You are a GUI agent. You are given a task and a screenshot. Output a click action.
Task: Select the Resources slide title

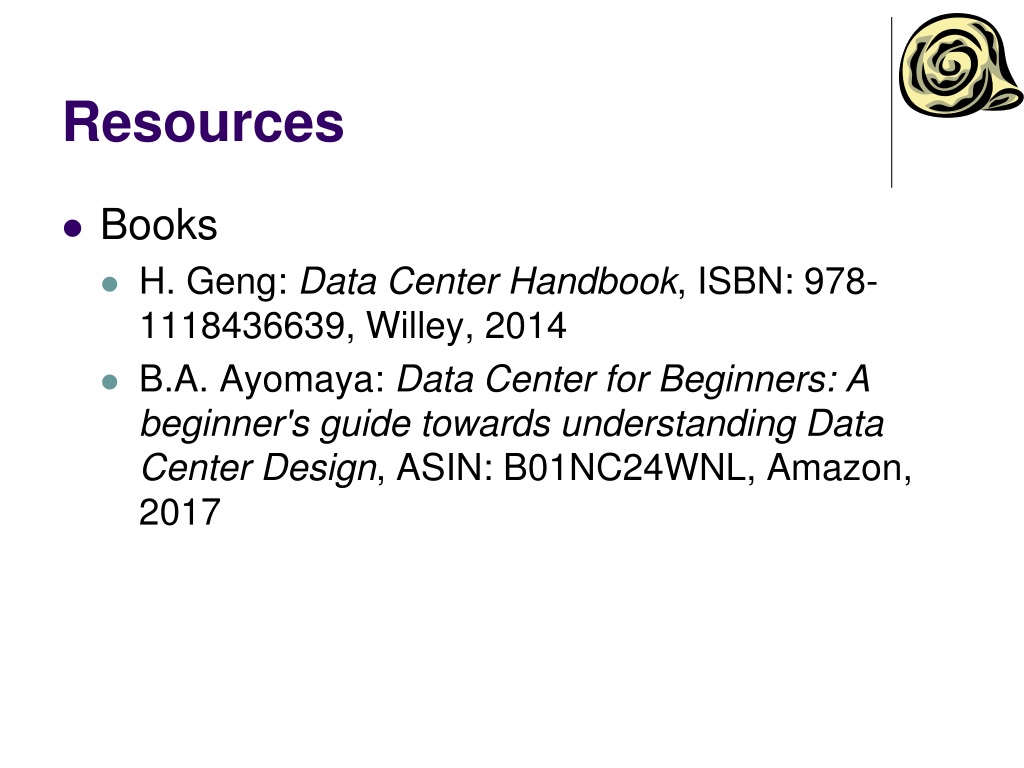[x=204, y=123]
